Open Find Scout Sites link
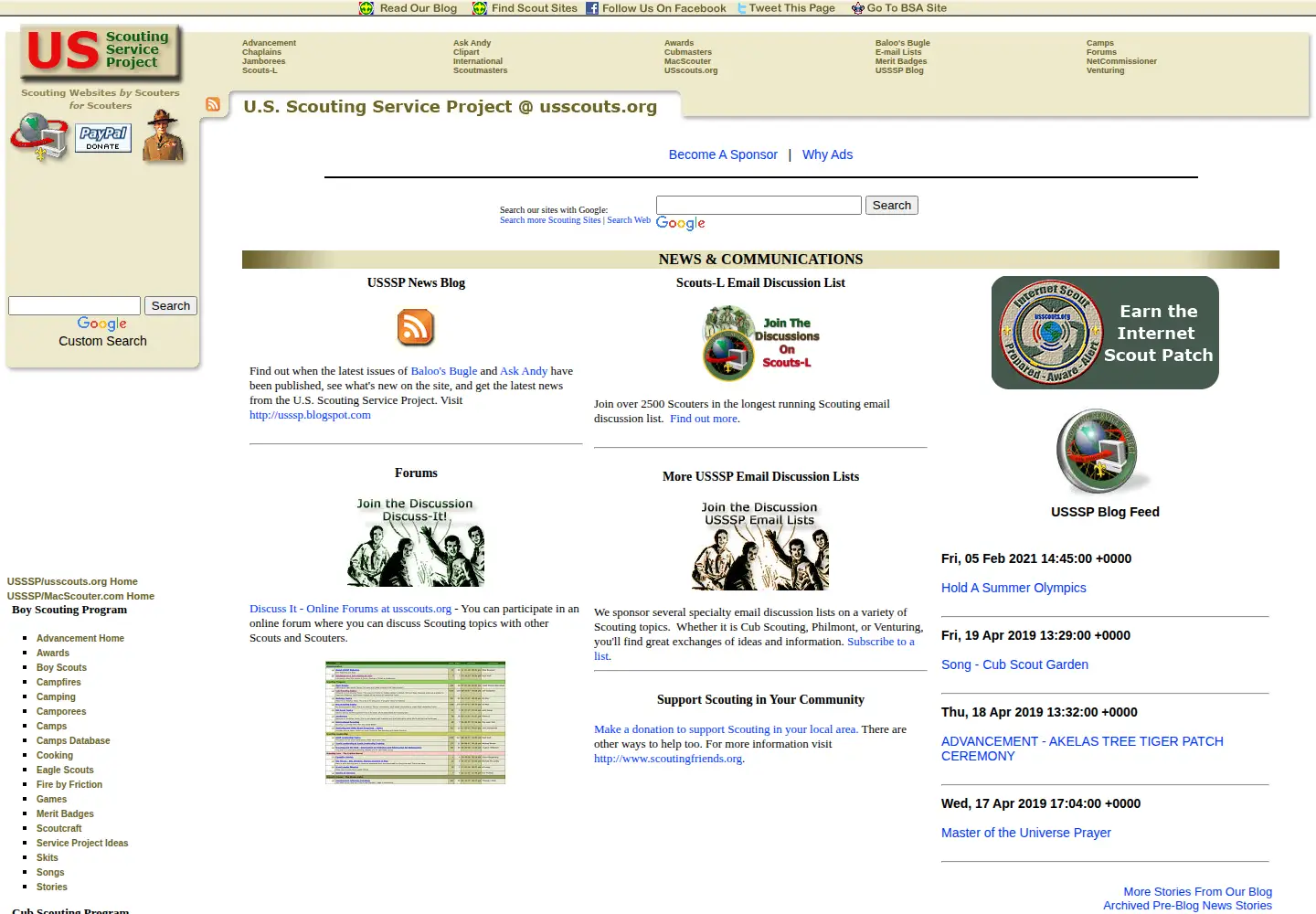The width and height of the screenshot is (1316, 914). coord(535,8)
